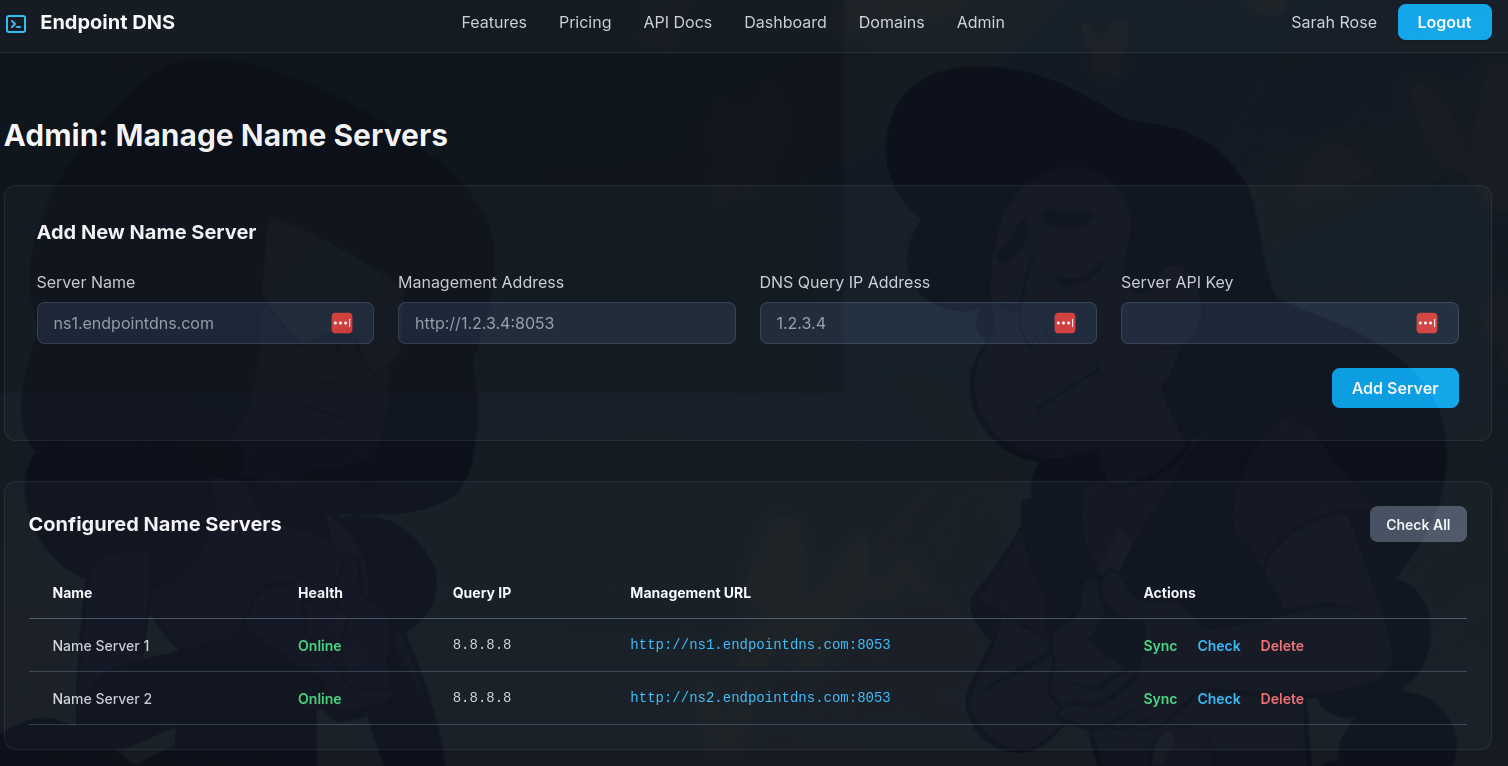The height and width of the screenshot is (766, 1508).
Task: Click password manager icon in Server Name field
Action: point(342,323)
